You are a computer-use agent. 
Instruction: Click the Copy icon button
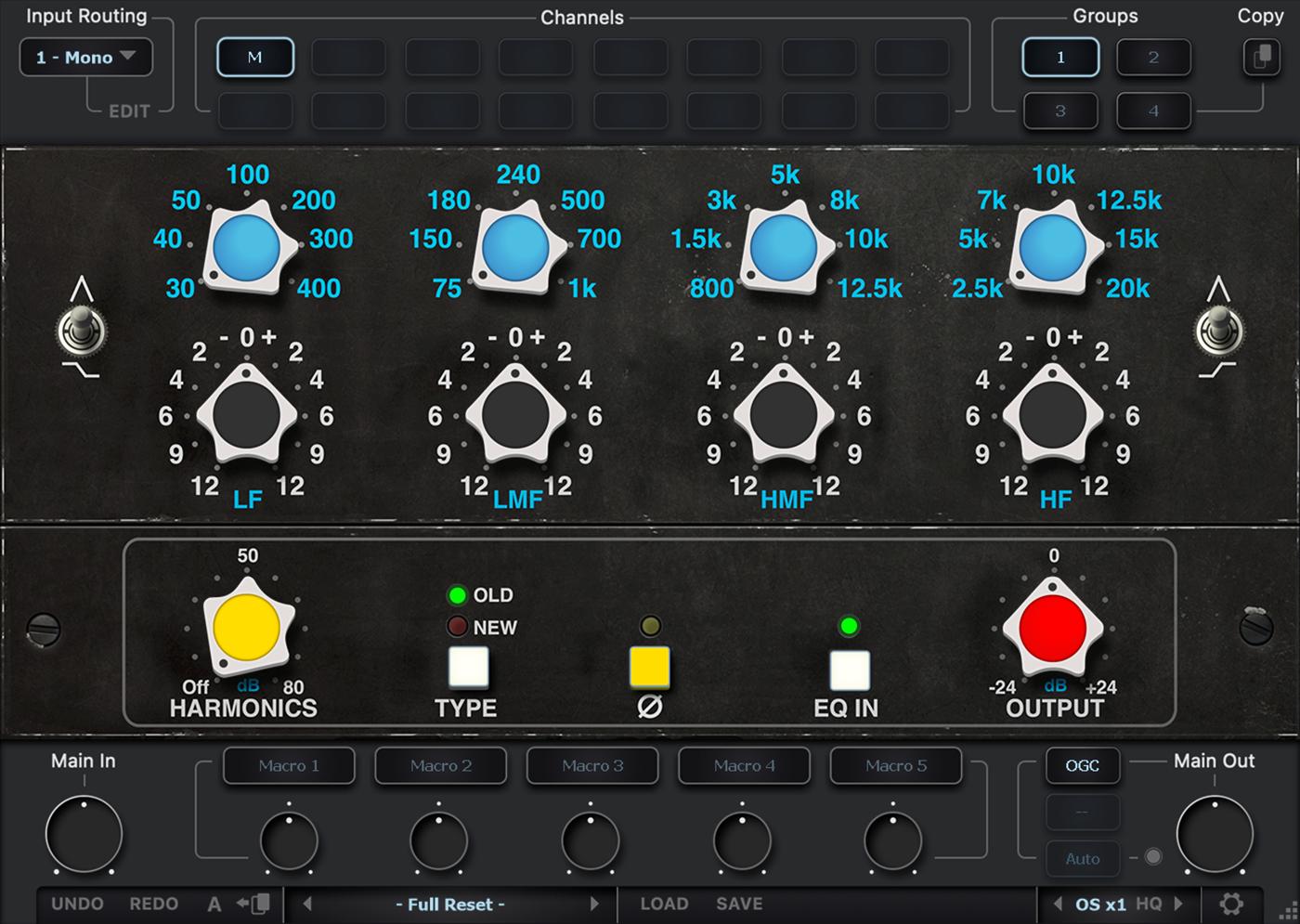(x=1261, y=58)
